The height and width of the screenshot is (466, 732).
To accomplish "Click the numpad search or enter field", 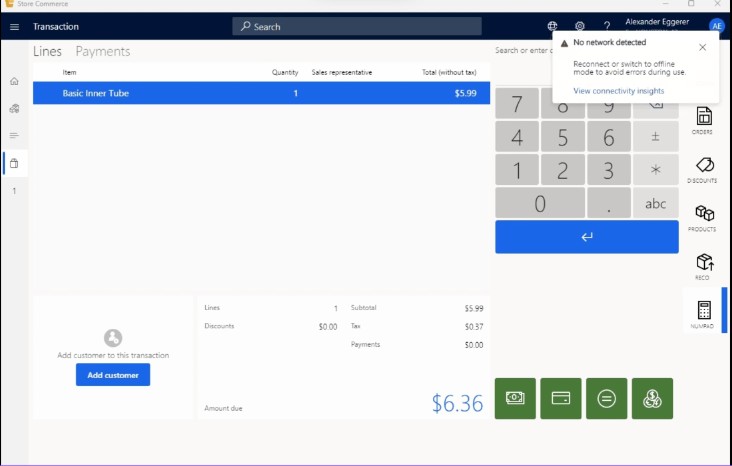I will pos(523,50).
